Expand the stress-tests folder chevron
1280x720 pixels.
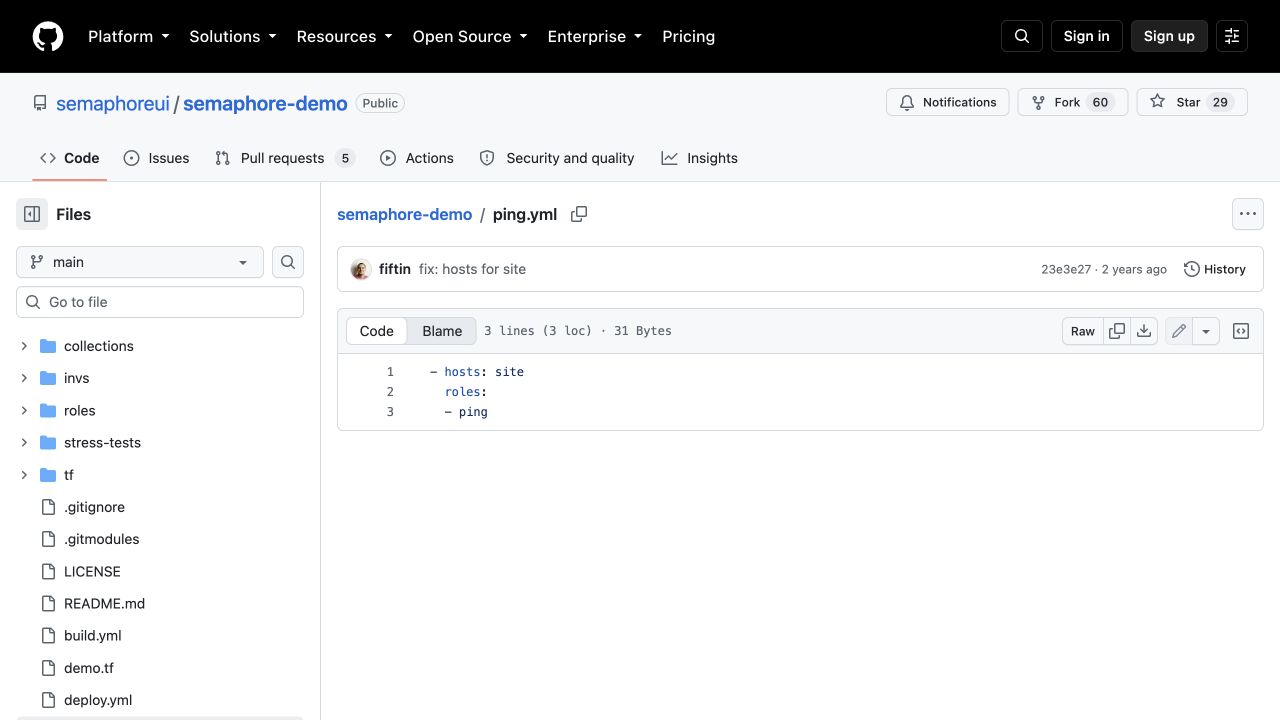[24, 442]
